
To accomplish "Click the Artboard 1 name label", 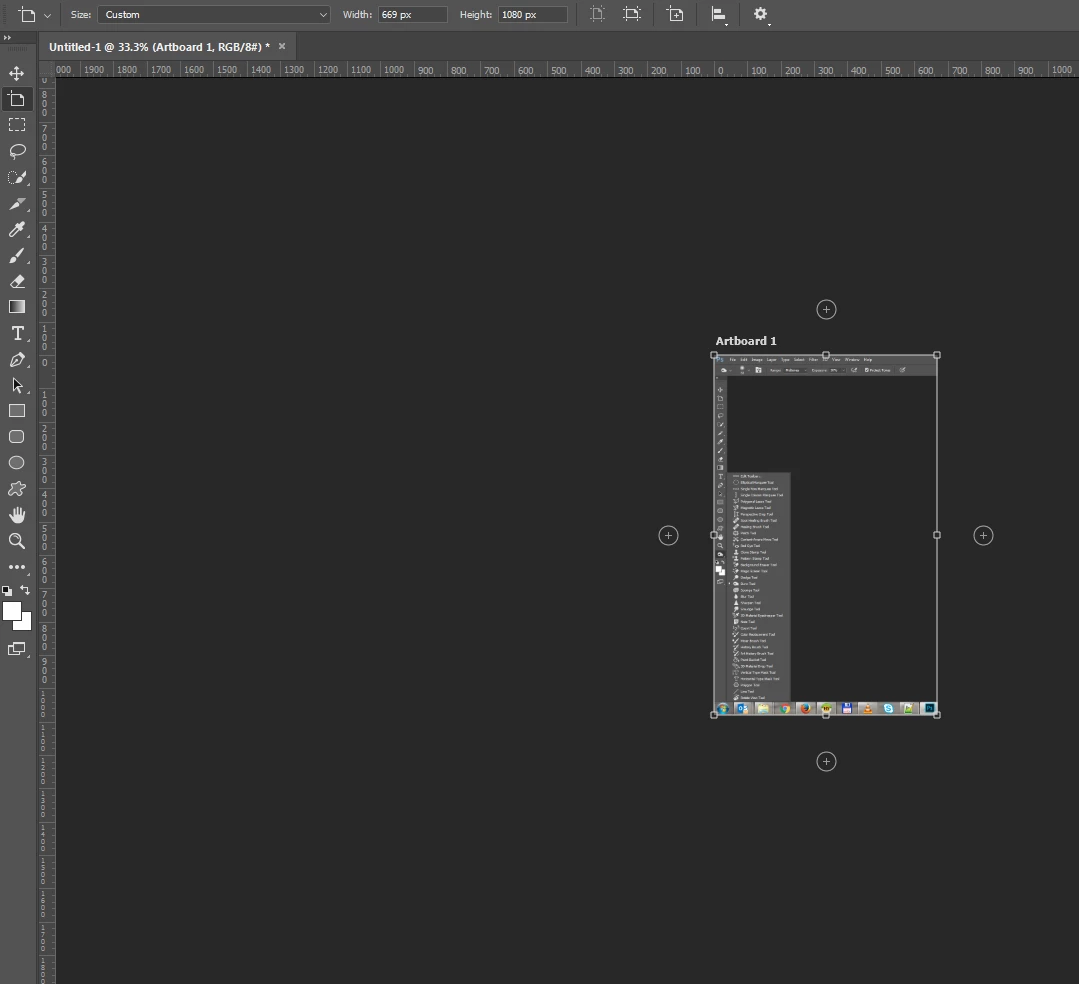I will coord(746,341).
